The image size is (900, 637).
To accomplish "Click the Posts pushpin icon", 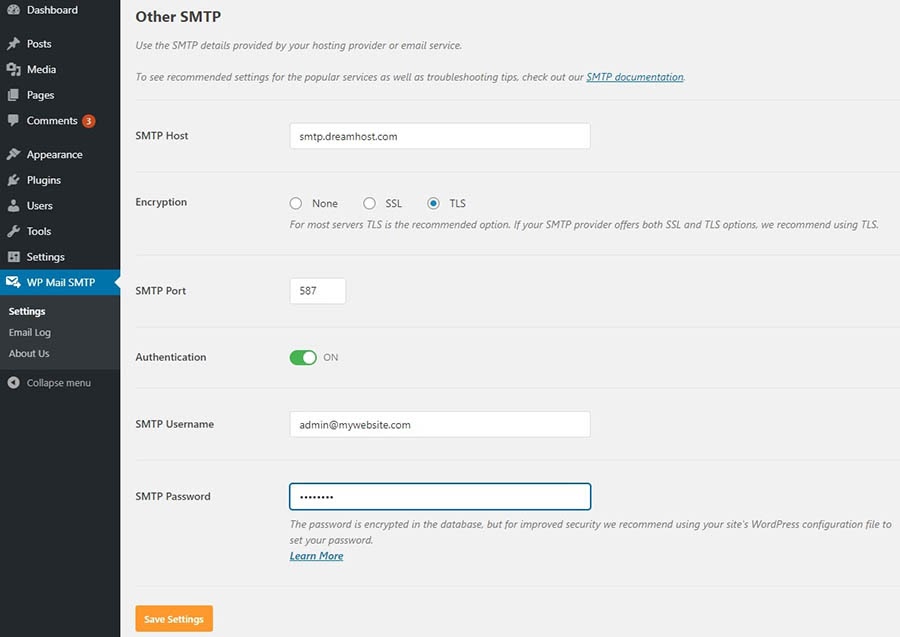I will click(x=13, y=44).
